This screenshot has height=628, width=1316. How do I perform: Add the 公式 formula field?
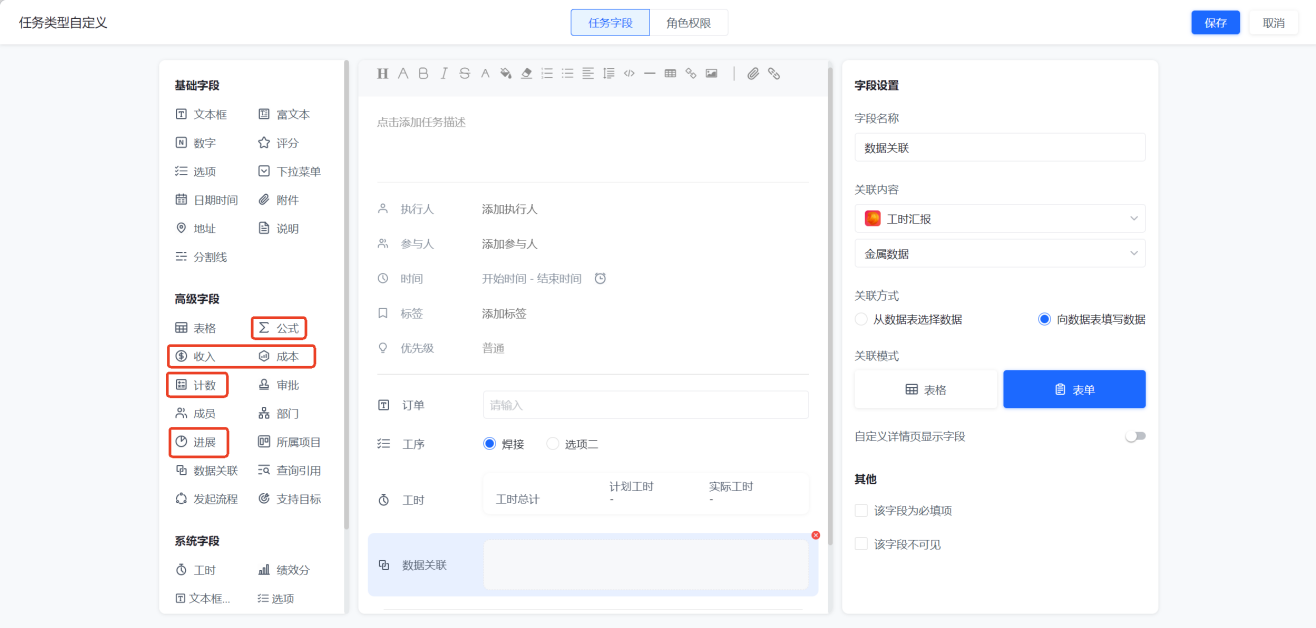(279, 328)
